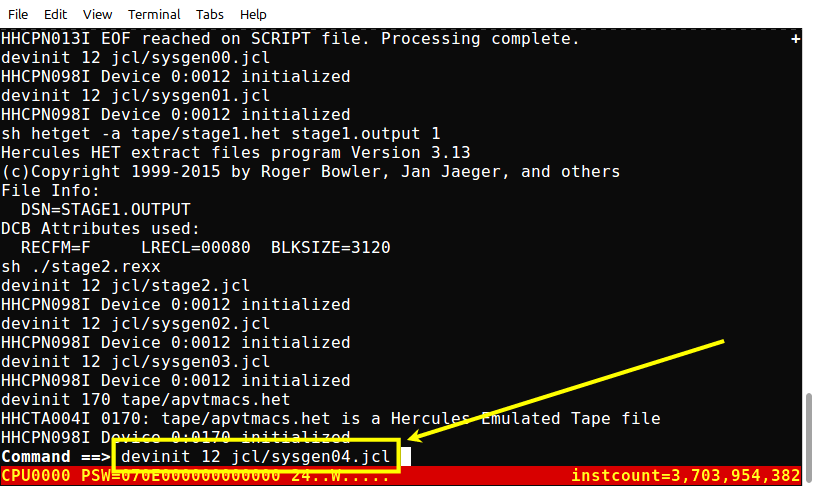Open the Terminal menu
Image resolution: width=815 pixels, height=486 pixels.
[x=154, y=15]
